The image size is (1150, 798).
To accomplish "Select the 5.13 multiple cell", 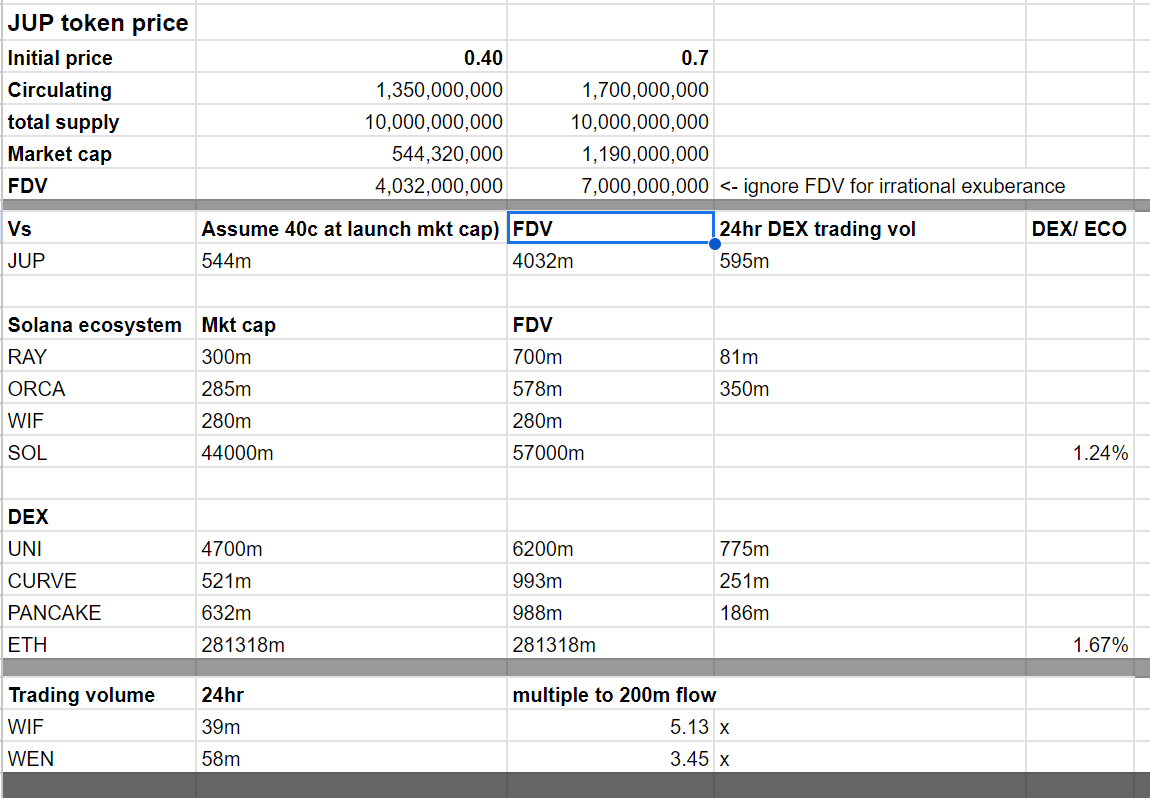I will [x=610, y=727].
